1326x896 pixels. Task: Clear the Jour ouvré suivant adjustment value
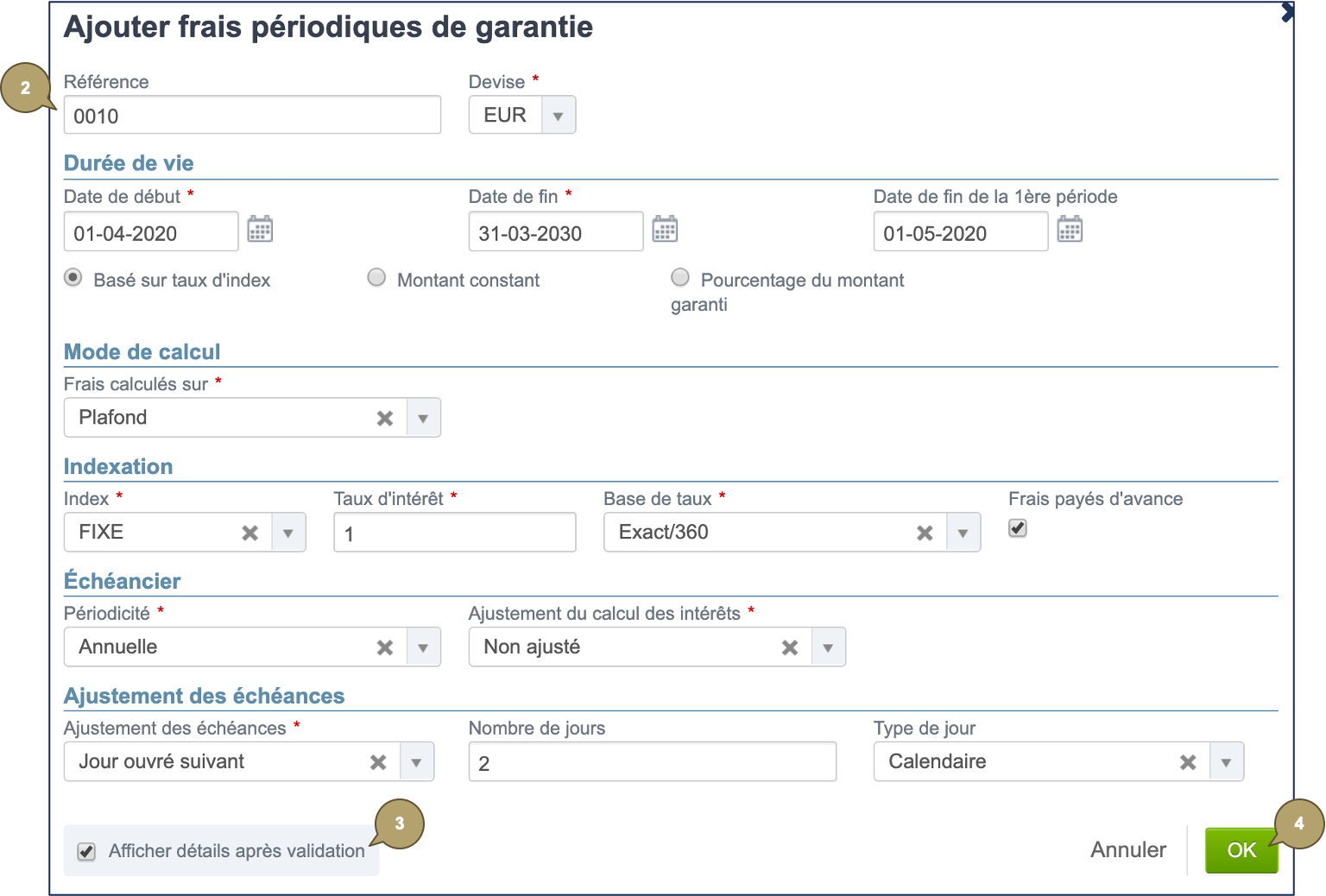pos(377,761)
